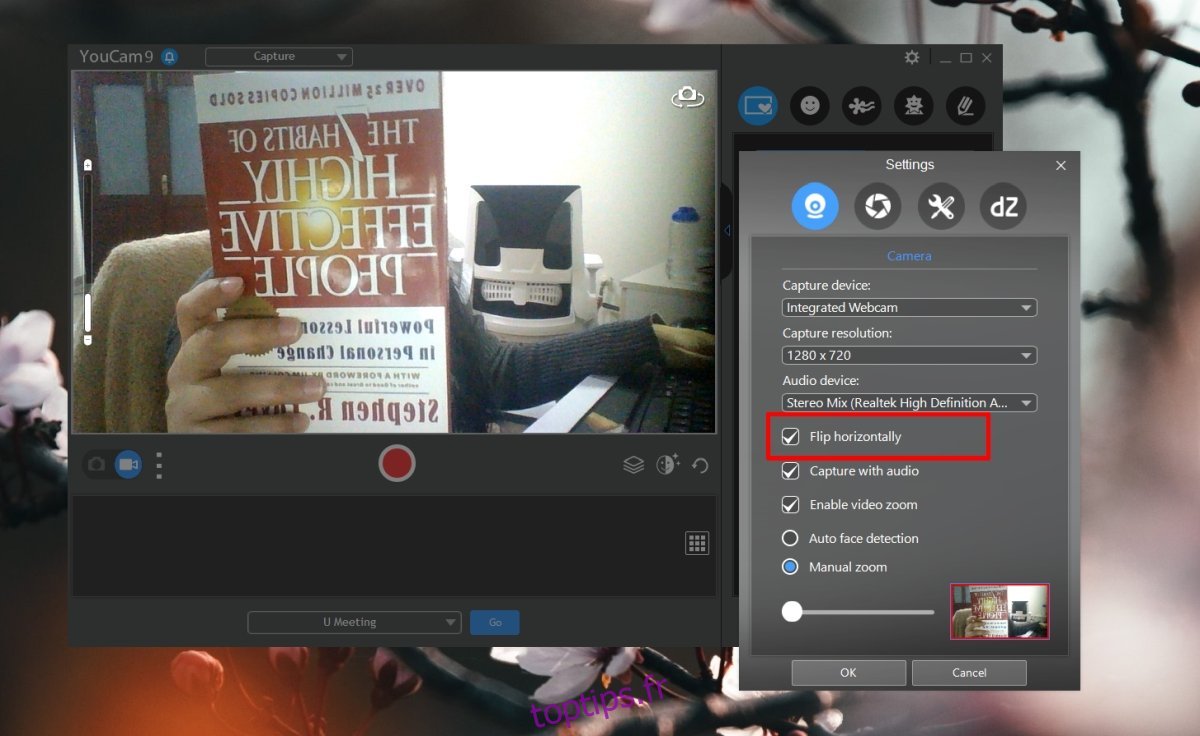Disable the Capture with audio checkbox
Viewport: 1200px width, 736px height.
click(791, 471)
